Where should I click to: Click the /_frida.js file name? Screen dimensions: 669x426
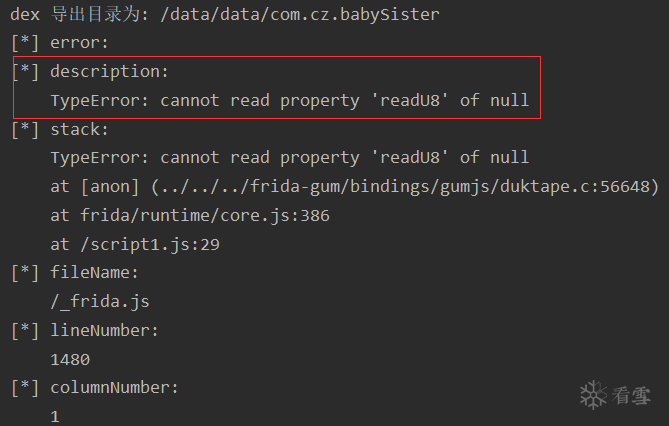click(x=100, y=301)
